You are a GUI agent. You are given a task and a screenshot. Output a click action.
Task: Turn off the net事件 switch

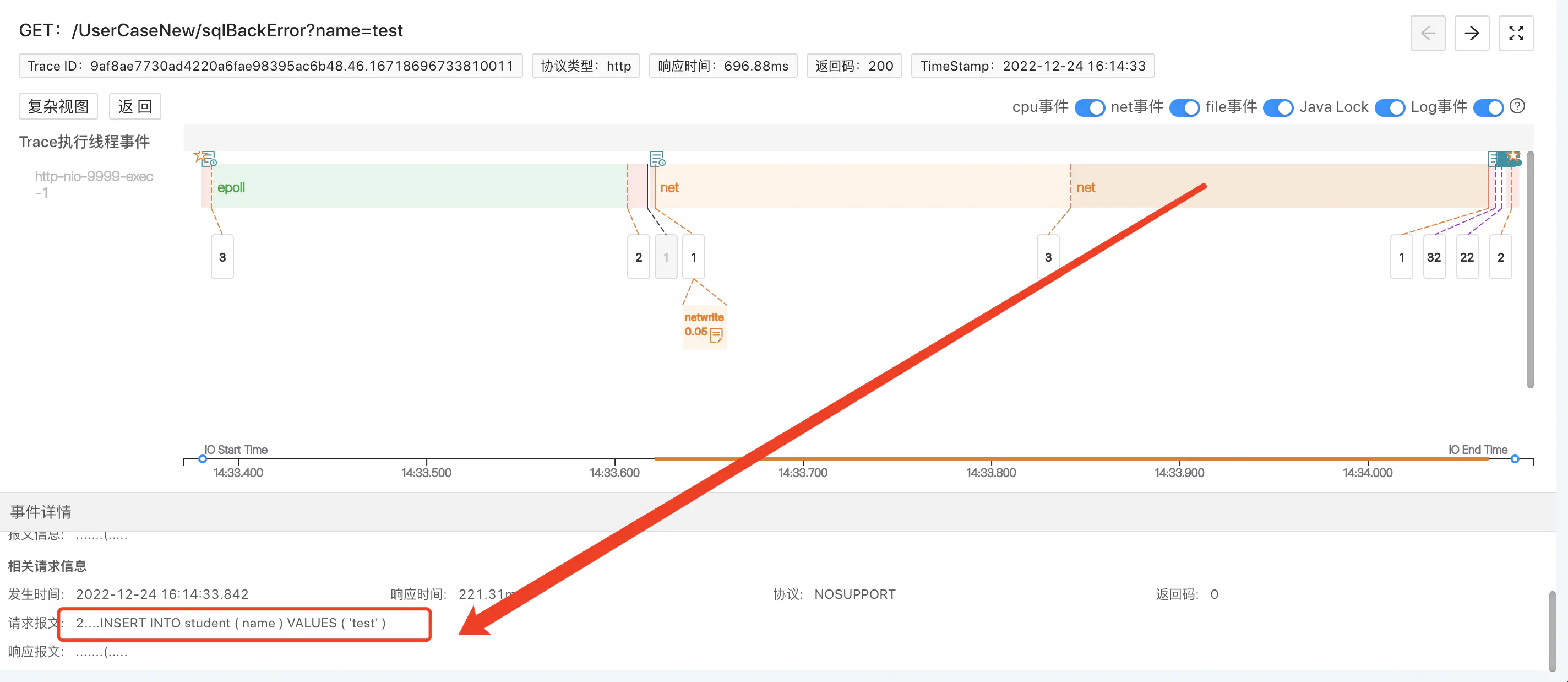(1184, 108)
